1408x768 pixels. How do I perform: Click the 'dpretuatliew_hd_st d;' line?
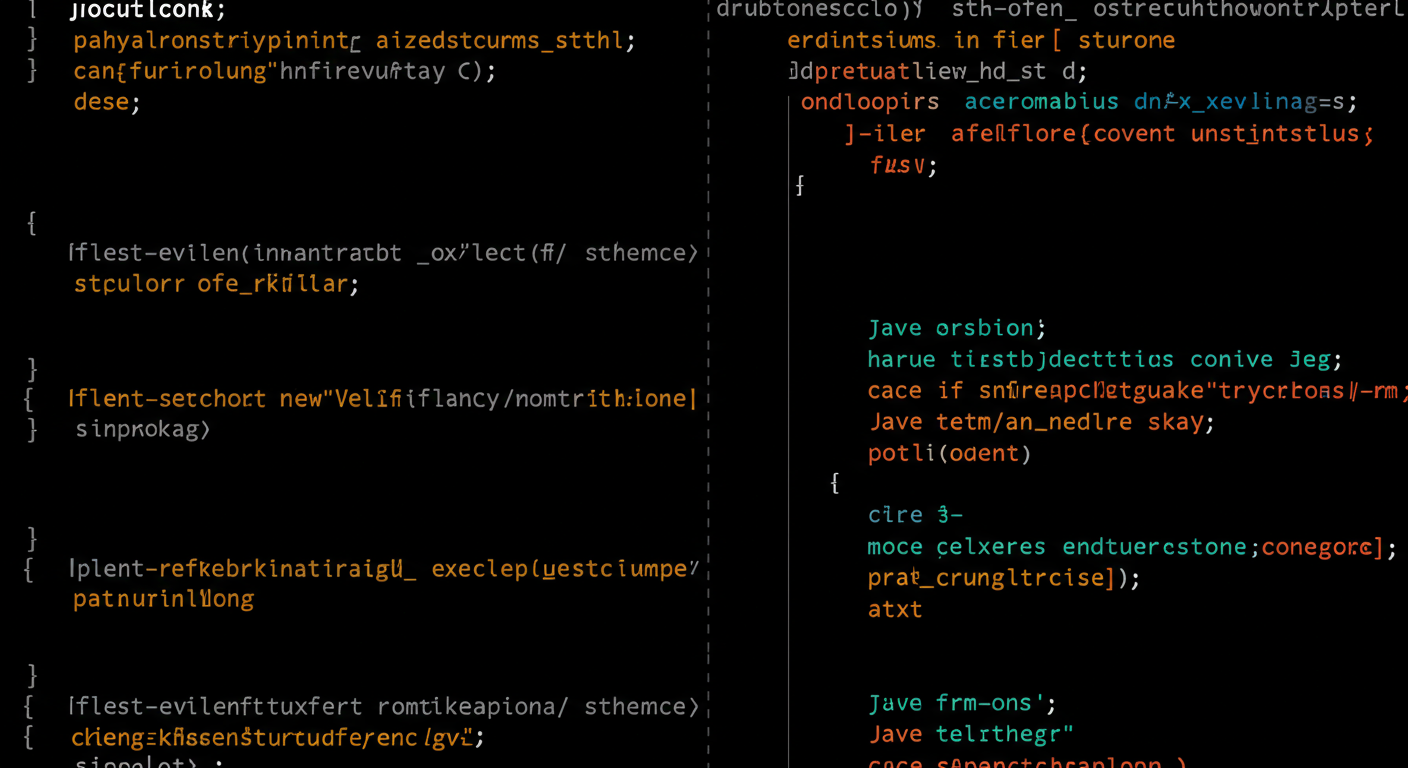click(937, 72)
